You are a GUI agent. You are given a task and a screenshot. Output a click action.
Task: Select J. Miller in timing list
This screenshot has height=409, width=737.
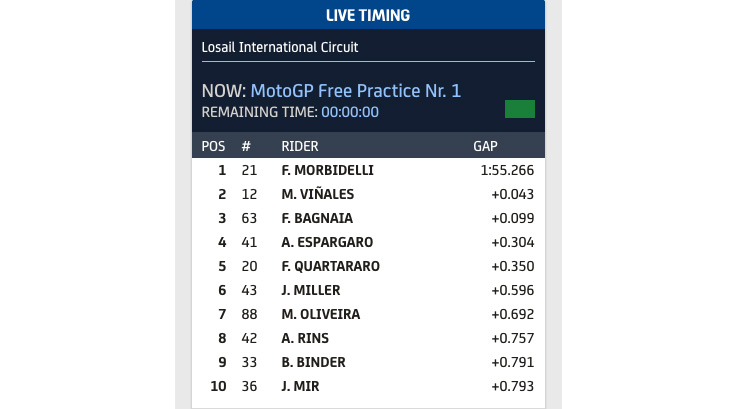coord(311,290)
